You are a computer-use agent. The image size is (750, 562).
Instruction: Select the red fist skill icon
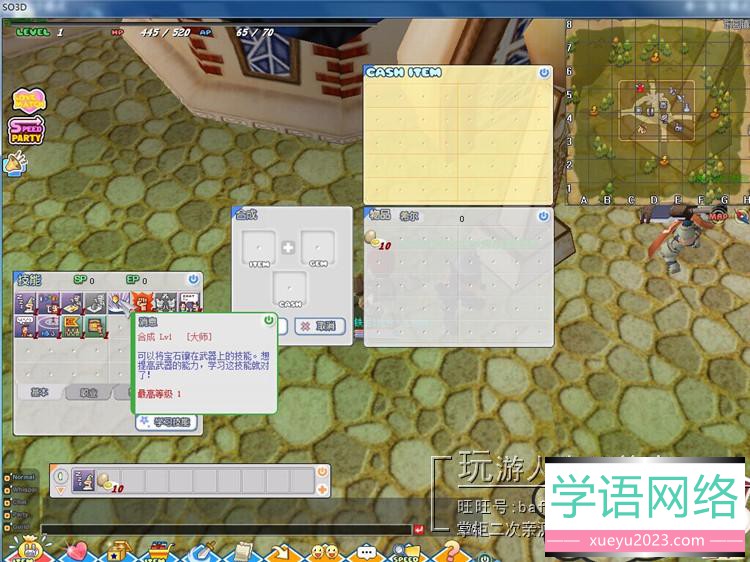[142, 302]
